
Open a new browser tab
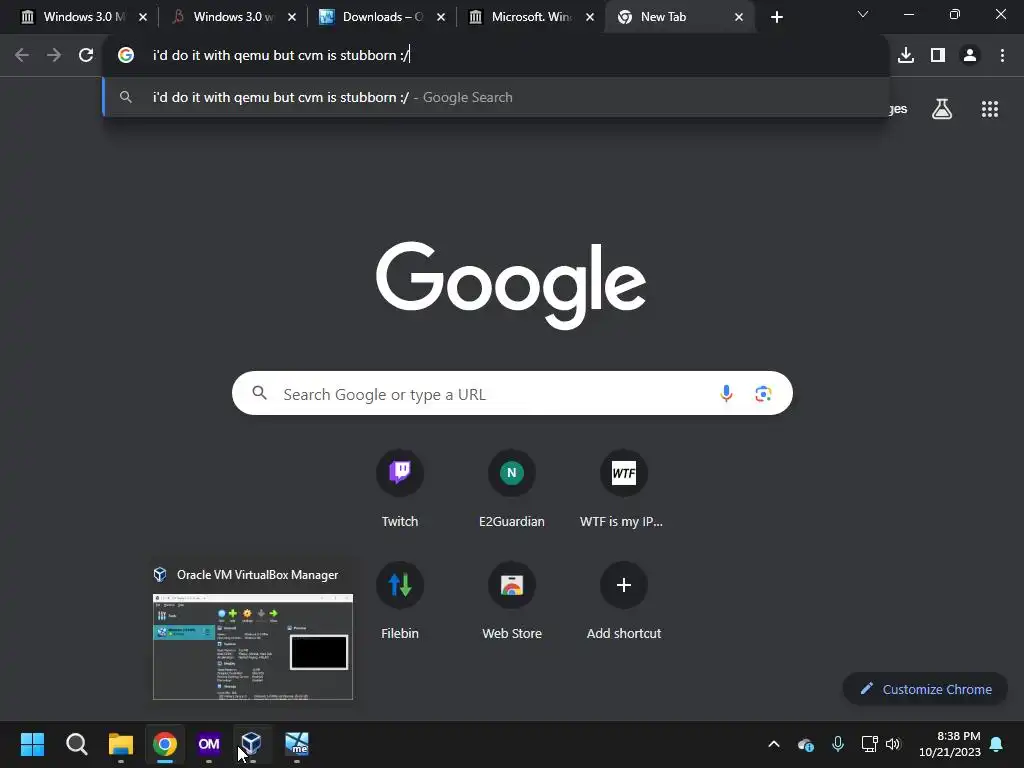776,17
